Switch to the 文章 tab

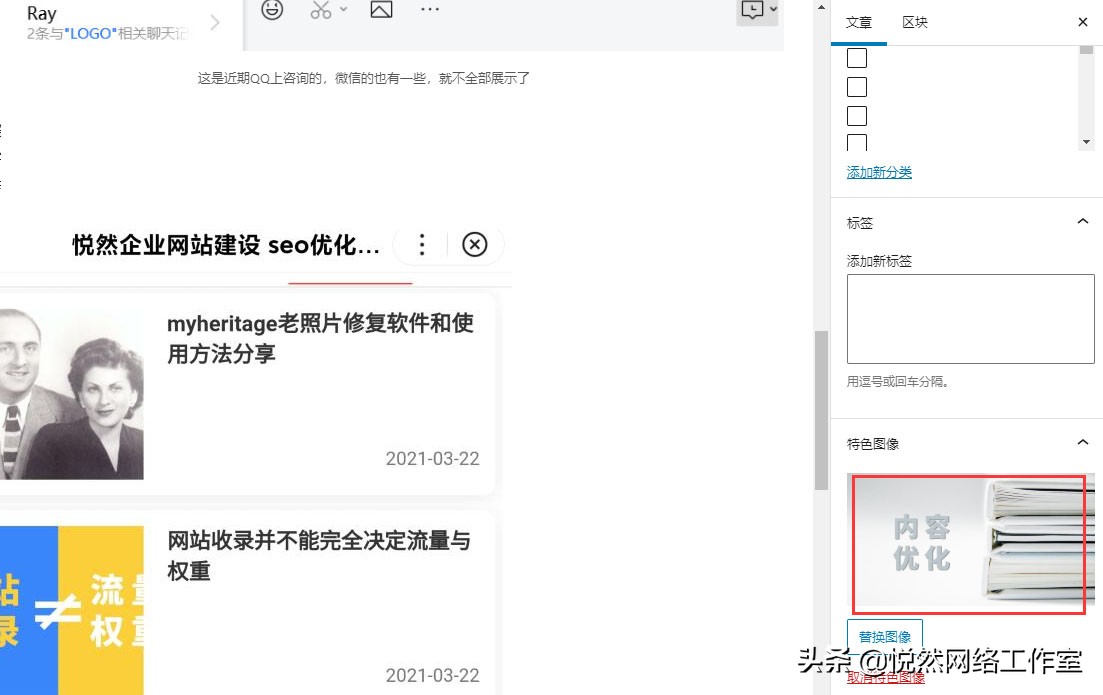[859, 22]
